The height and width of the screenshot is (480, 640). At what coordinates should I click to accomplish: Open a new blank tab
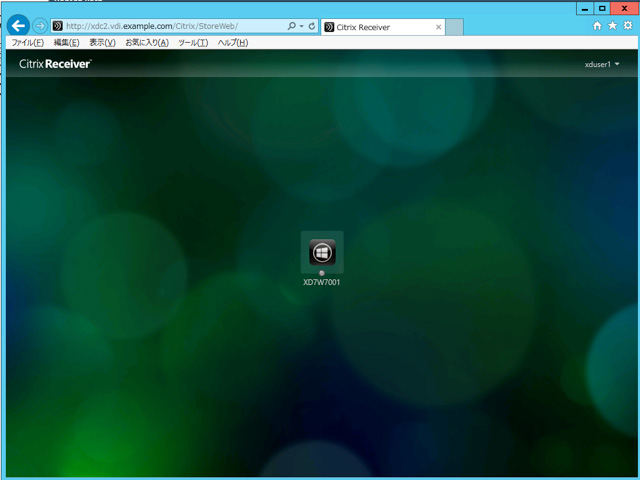[454, 27]
